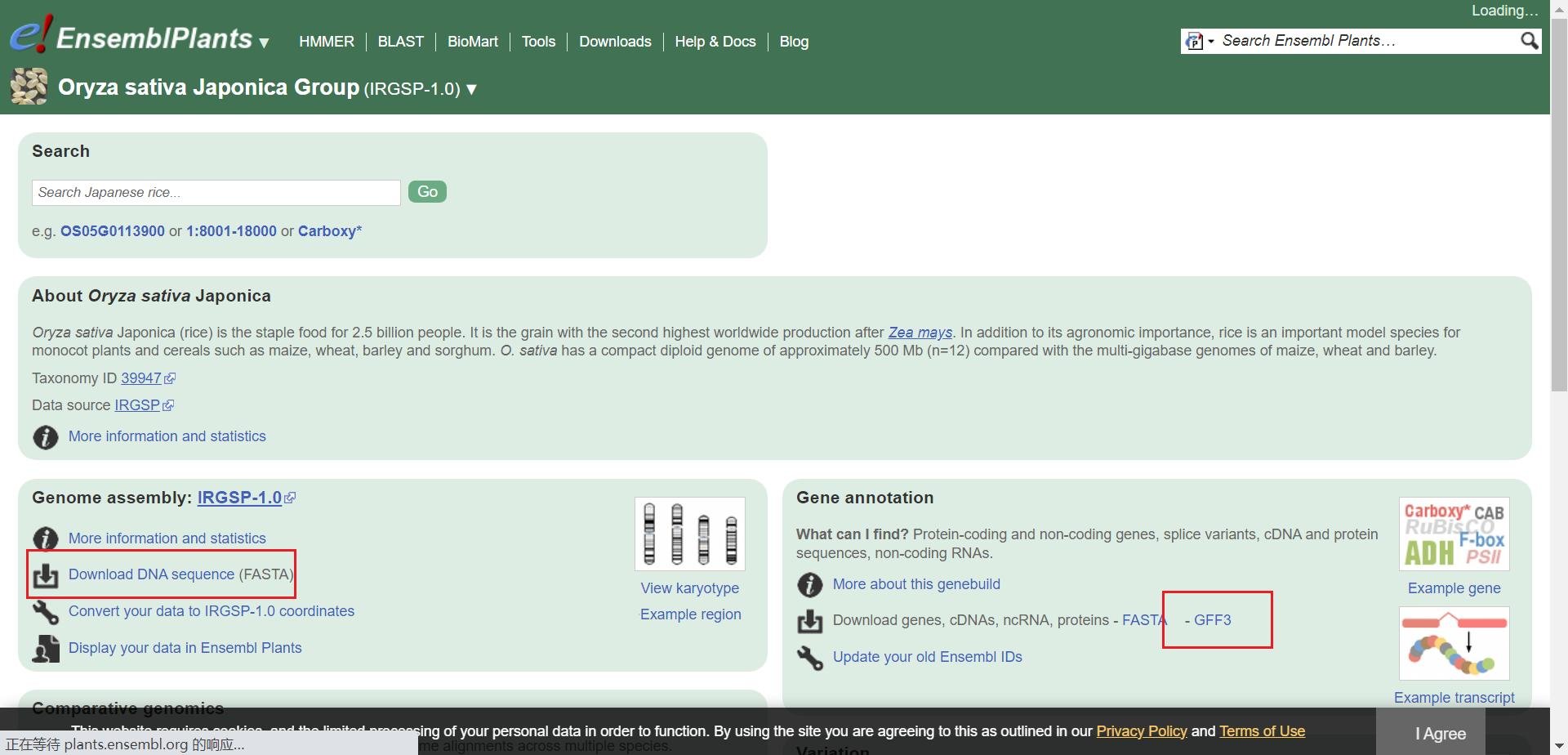The width and height of the screenshot is (1568, 755).
Task: Open the Example transcript link
Action: (x=1454, y=698)
